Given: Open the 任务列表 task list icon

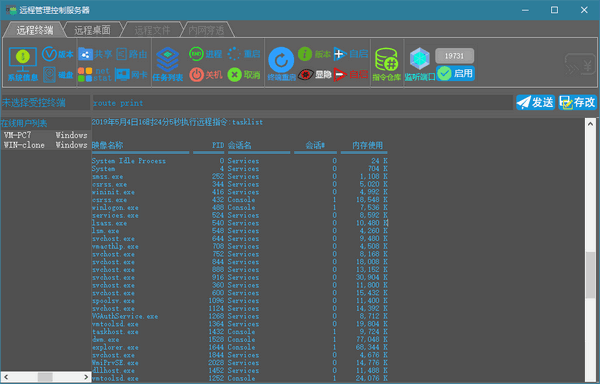Looking at the screenshot, I should (168, 64).
